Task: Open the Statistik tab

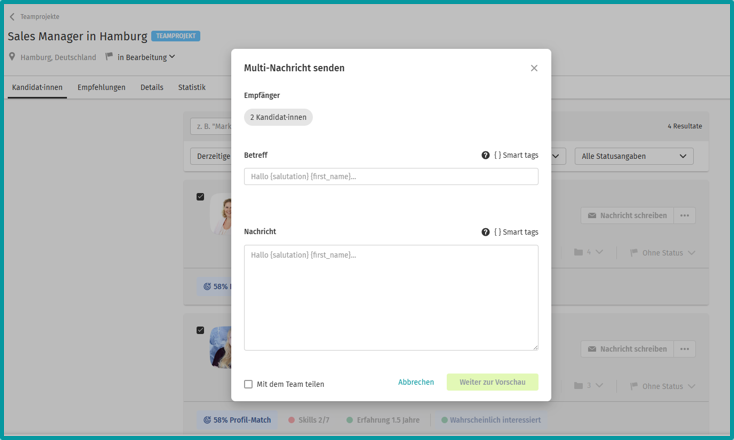Action: click(x=191, y=88)
